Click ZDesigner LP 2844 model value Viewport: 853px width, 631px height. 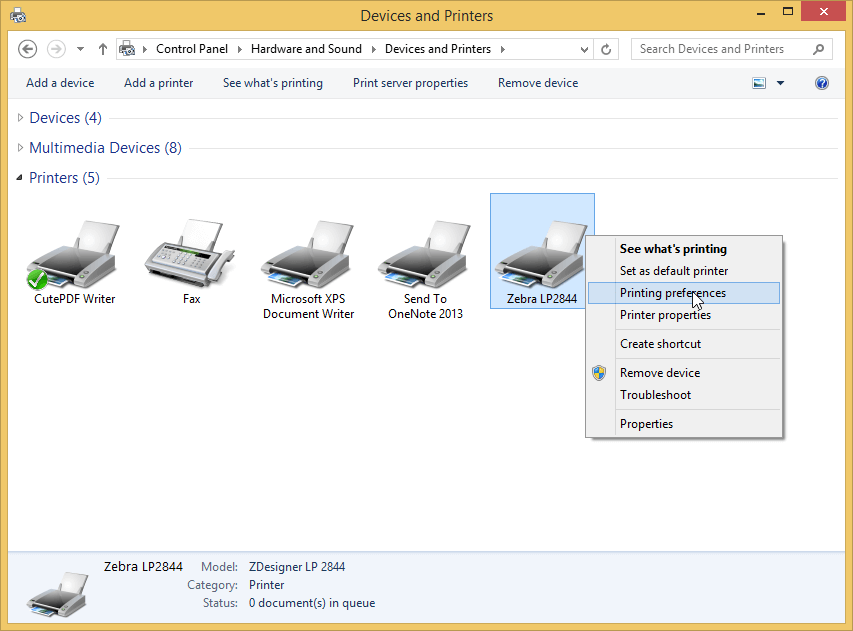coord(296,567)
